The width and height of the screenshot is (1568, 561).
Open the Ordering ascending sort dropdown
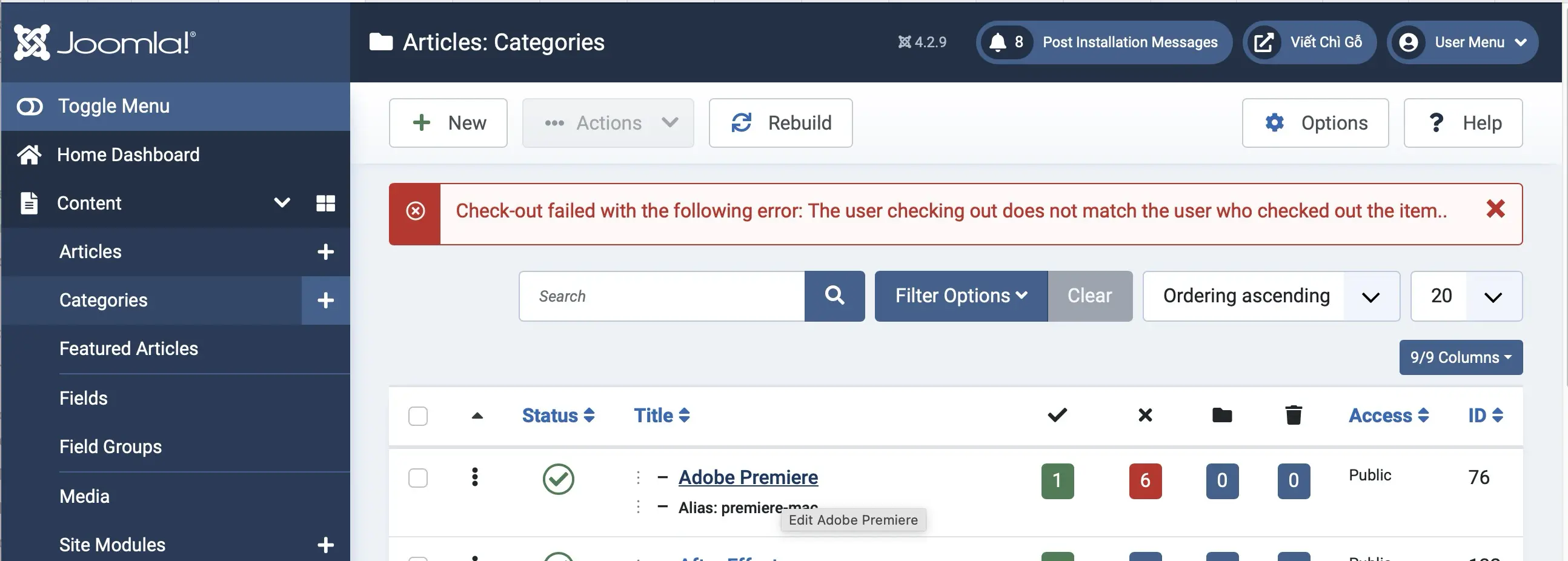point(1271,296)
